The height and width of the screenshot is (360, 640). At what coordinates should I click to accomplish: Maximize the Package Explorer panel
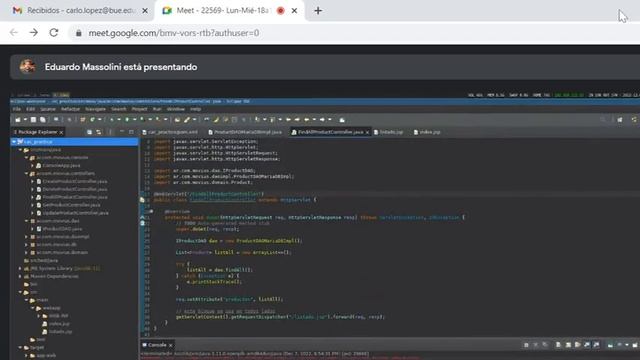pyautogui.click(x=131, y=132)
